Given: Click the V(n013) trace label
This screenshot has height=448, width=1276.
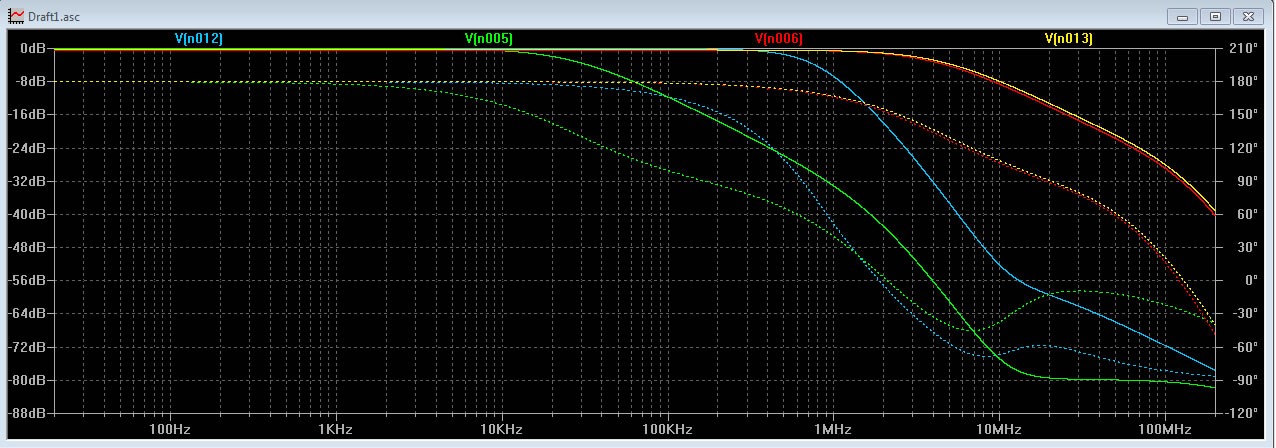Looking at the screenshot, I should [x=1068, y=39].
